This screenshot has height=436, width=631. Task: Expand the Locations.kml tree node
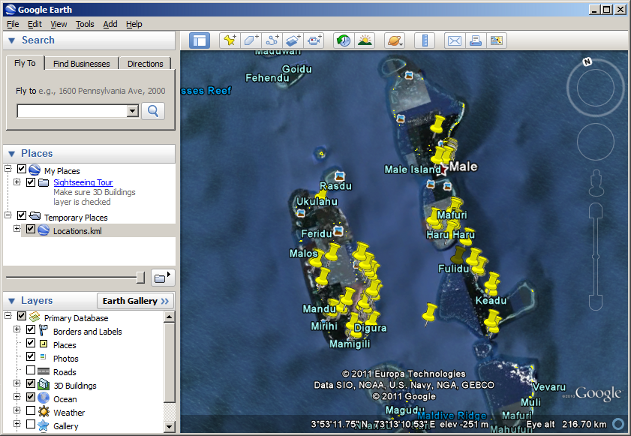tap(16, 229)
